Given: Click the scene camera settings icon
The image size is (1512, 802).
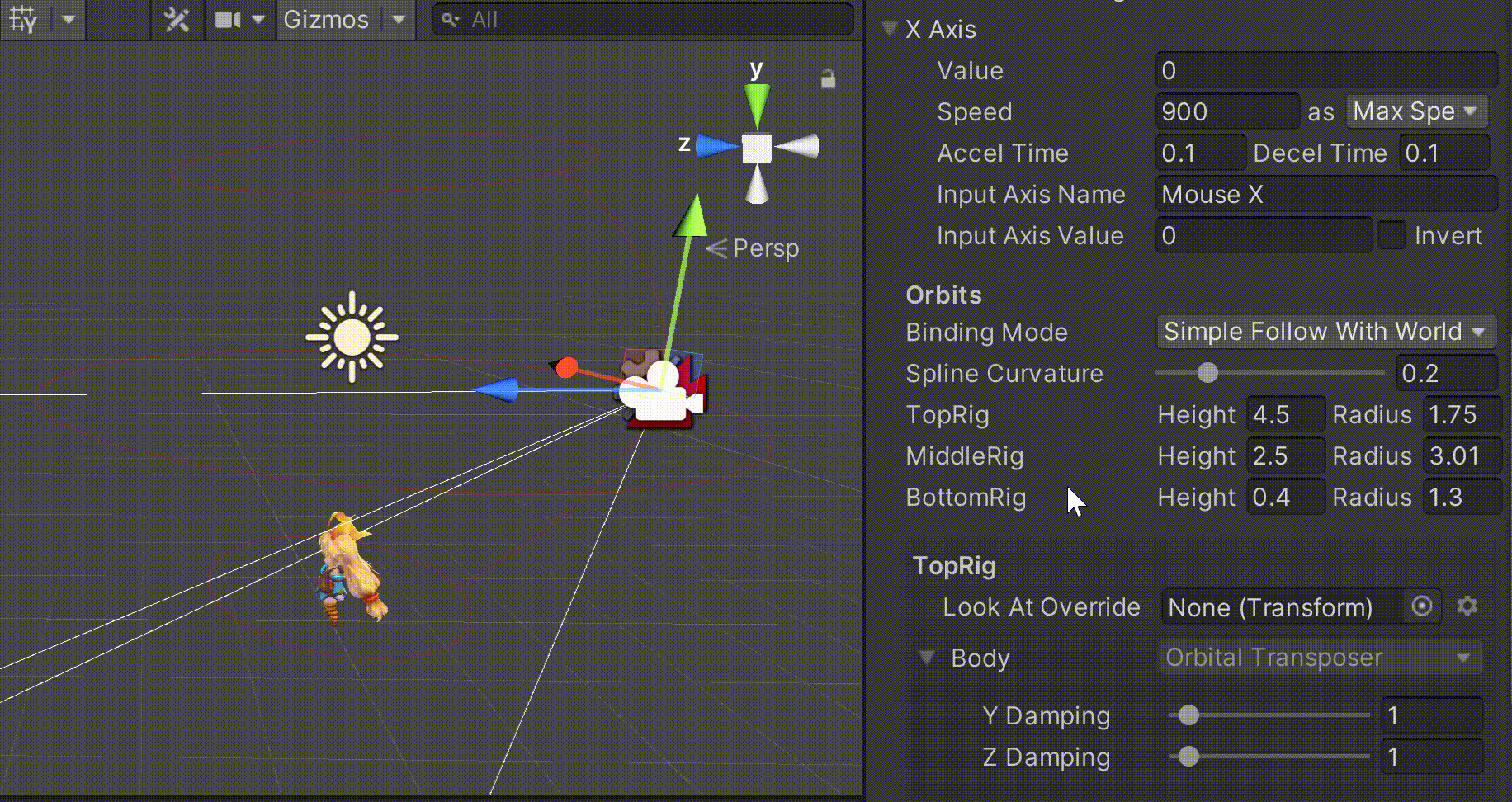Looking at the screenshot, I should pyautogui.click(x=228, y=19).
